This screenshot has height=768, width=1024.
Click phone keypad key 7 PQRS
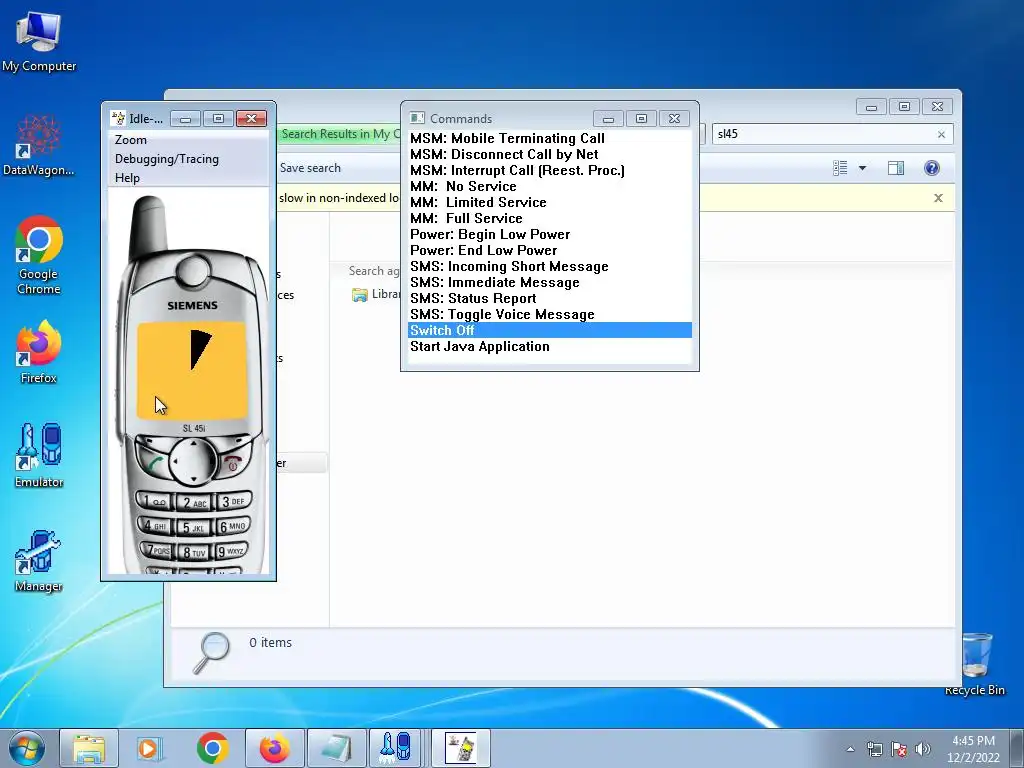(157, 551)
